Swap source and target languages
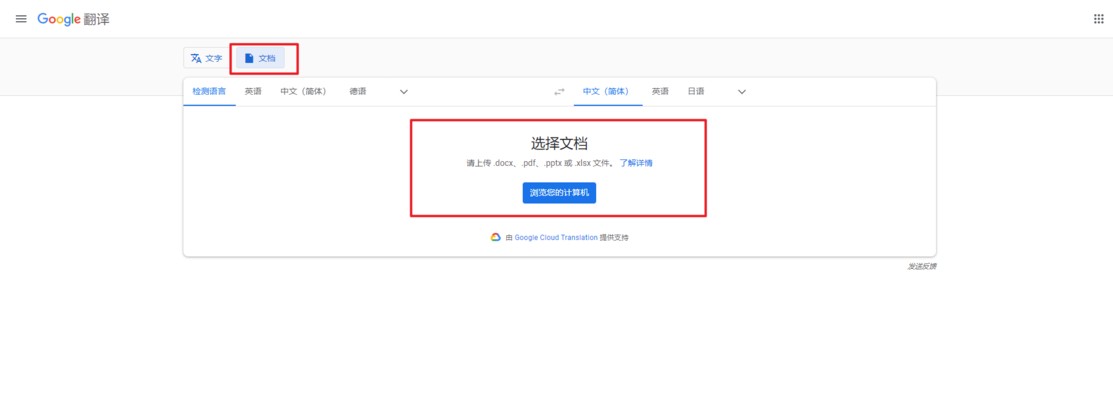 pyautogui.click(x=559, y=92)
